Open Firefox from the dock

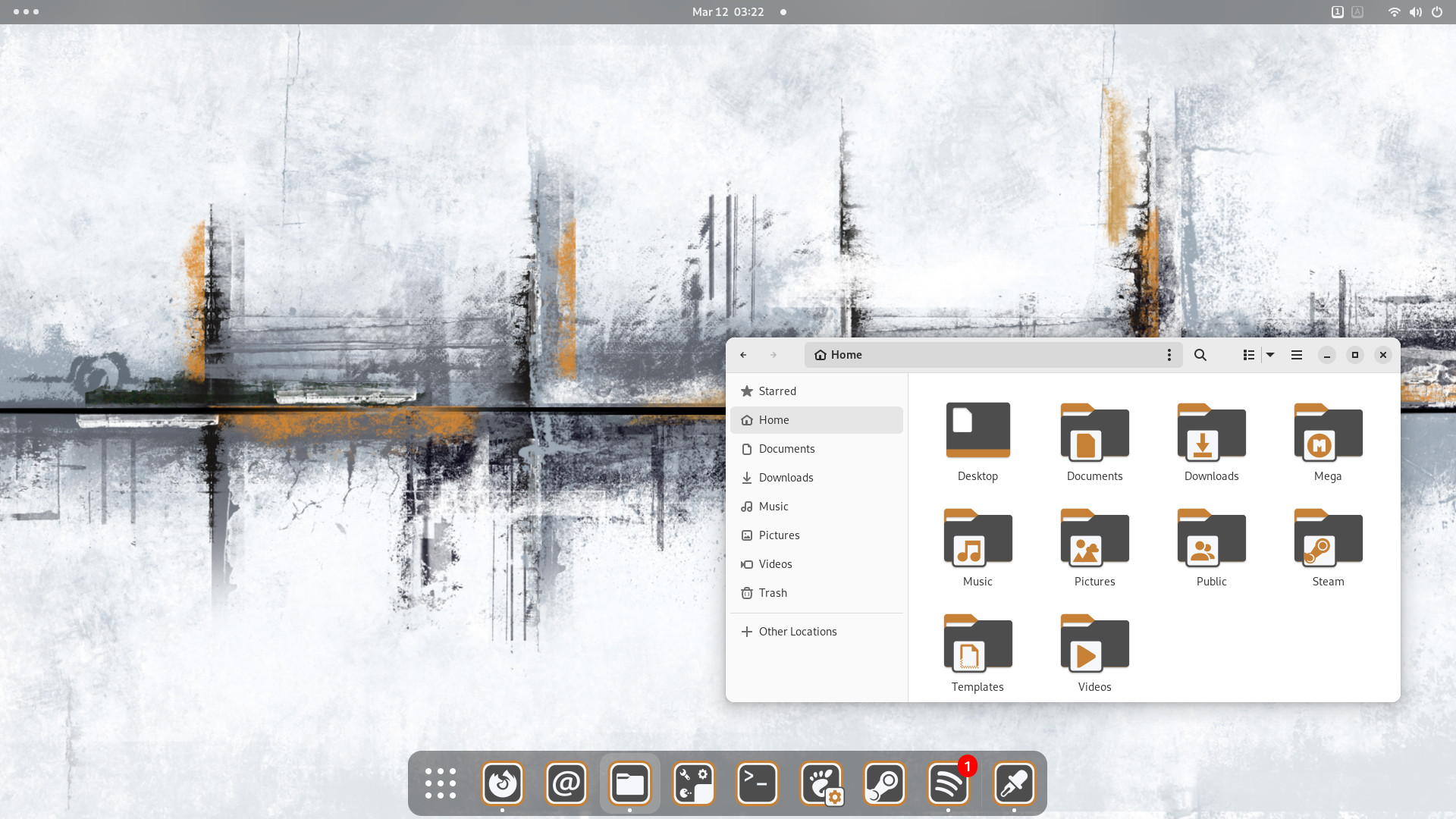503,783
